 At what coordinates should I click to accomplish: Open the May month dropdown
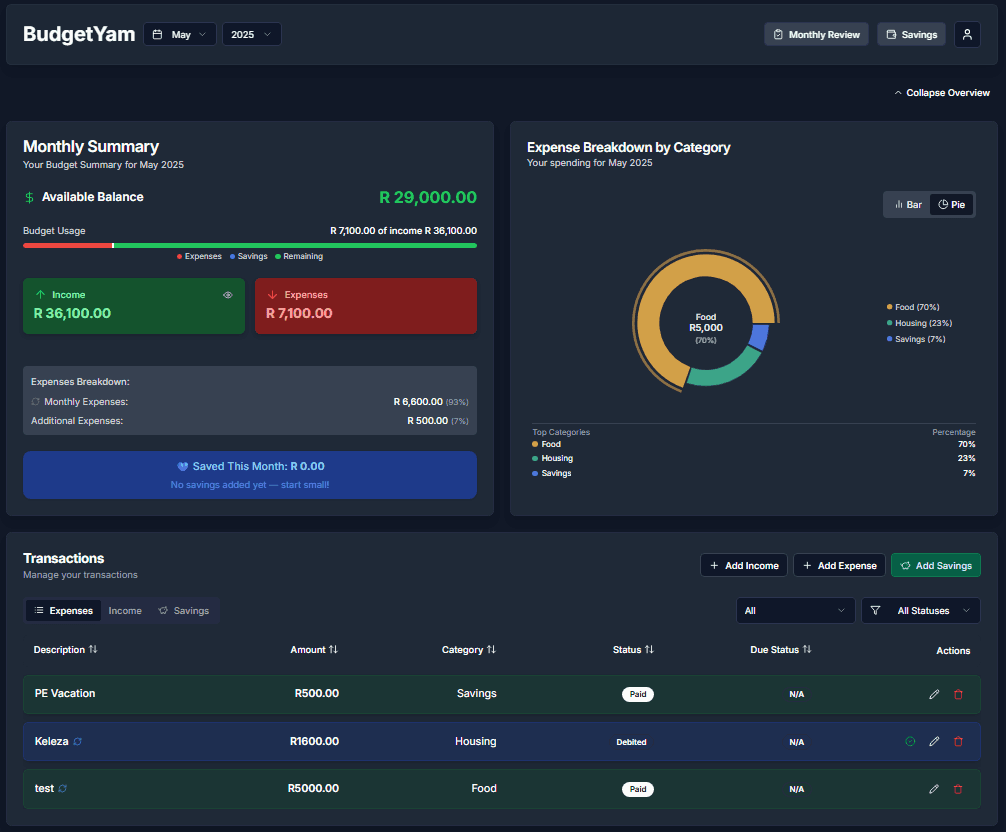pyautogui.click(x=180, y=33)
